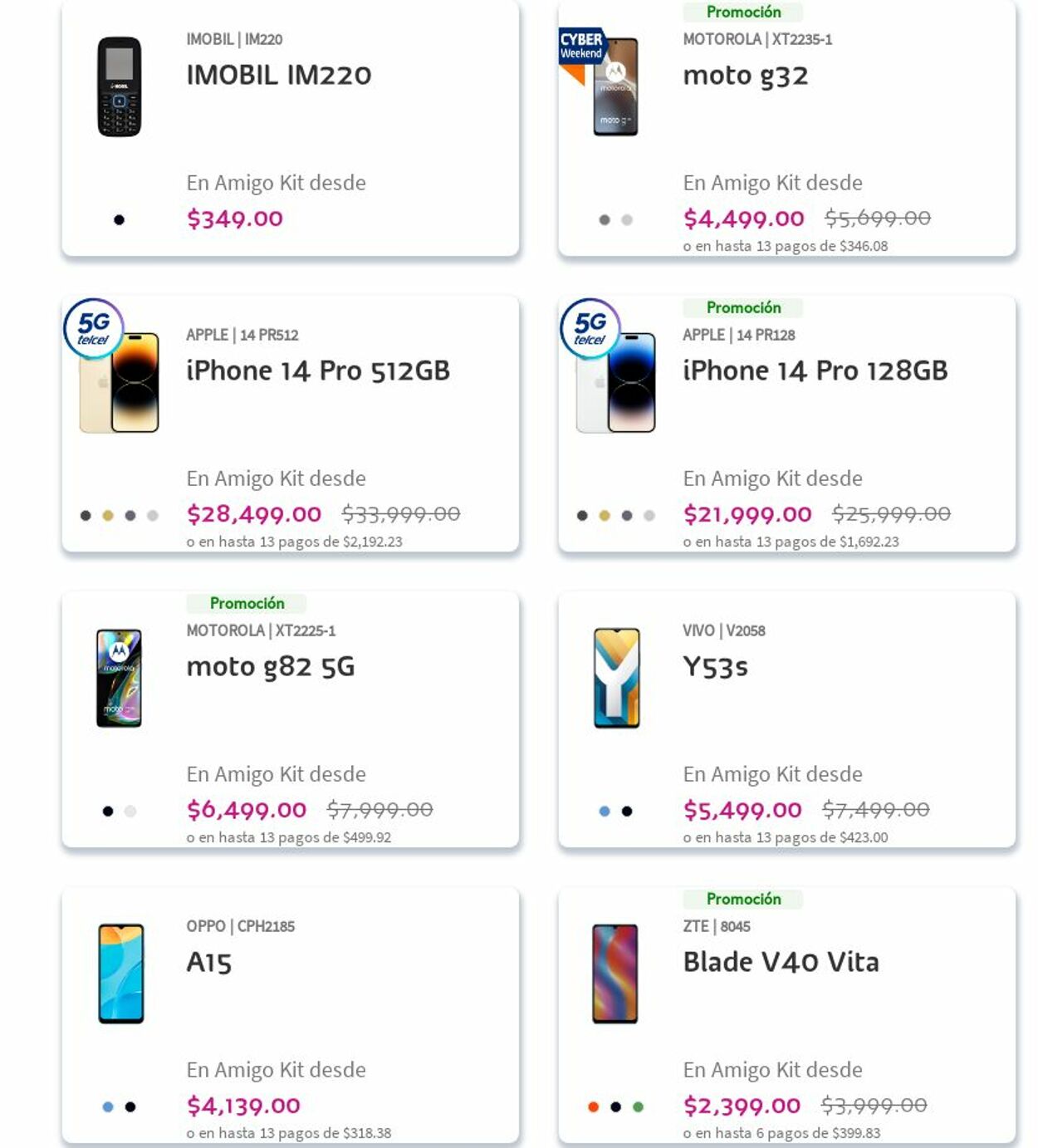Pick white color swatch for moto g82 5G
Image resolution: width=1038 pixels, height=1148 pixels.
[130, 812]
